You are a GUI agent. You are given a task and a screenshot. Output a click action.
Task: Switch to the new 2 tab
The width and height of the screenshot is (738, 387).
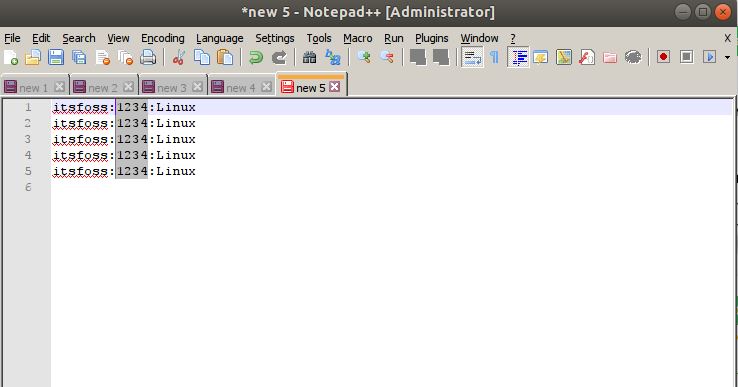[102, 88]
